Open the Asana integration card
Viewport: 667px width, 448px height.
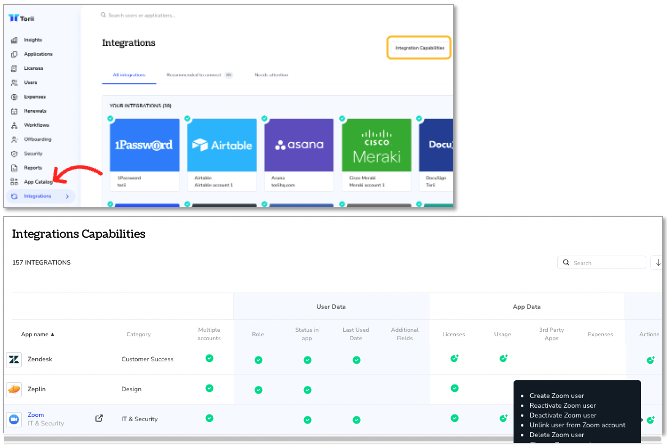[299, 154]
